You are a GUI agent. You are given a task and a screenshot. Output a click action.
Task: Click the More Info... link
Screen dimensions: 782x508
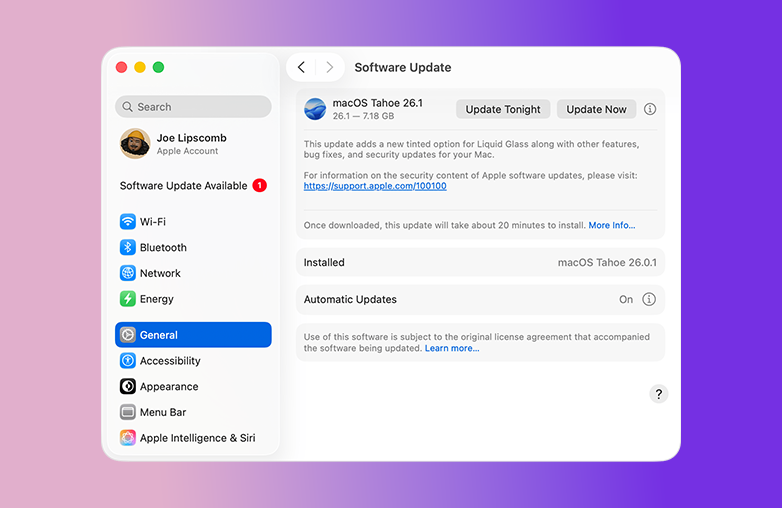point(612,225)
